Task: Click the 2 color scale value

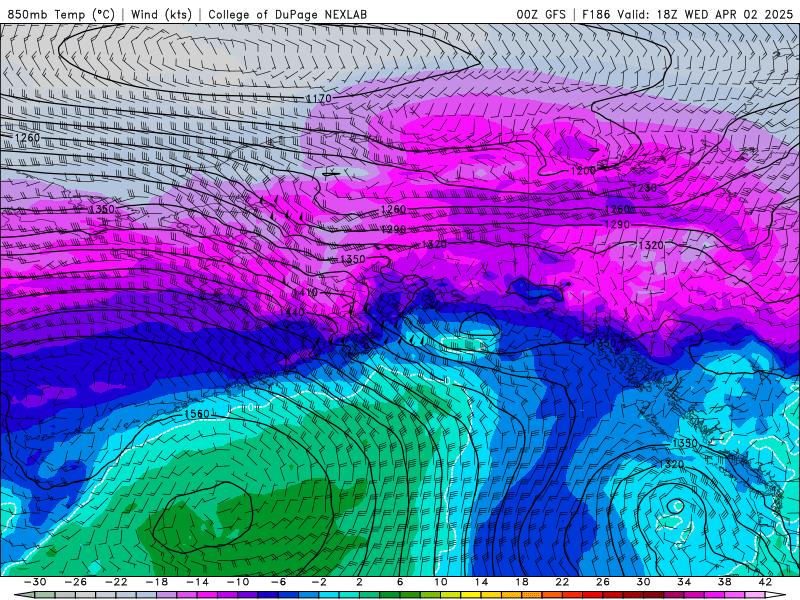Action: click(x=359, y=582)
